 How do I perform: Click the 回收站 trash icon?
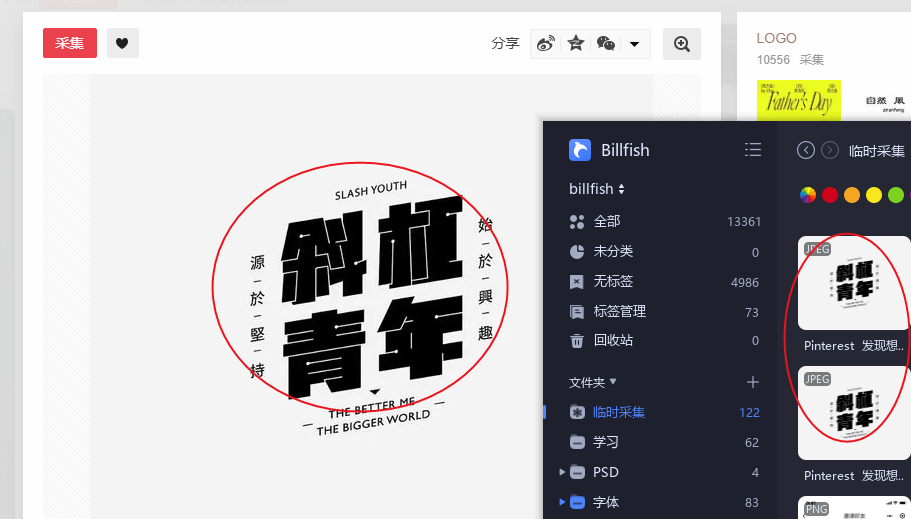pyautogui.click(x=576, y=341)
